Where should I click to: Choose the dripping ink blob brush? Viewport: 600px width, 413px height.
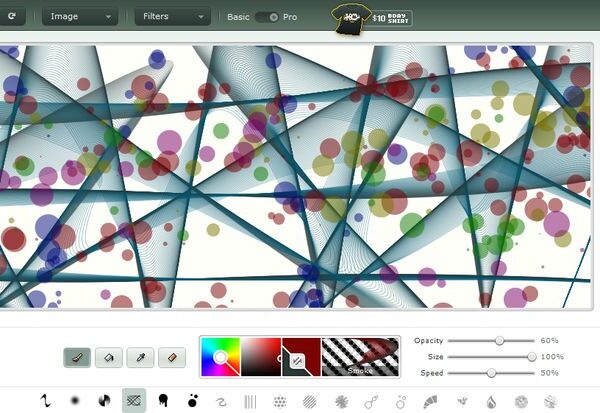point(162,401)
